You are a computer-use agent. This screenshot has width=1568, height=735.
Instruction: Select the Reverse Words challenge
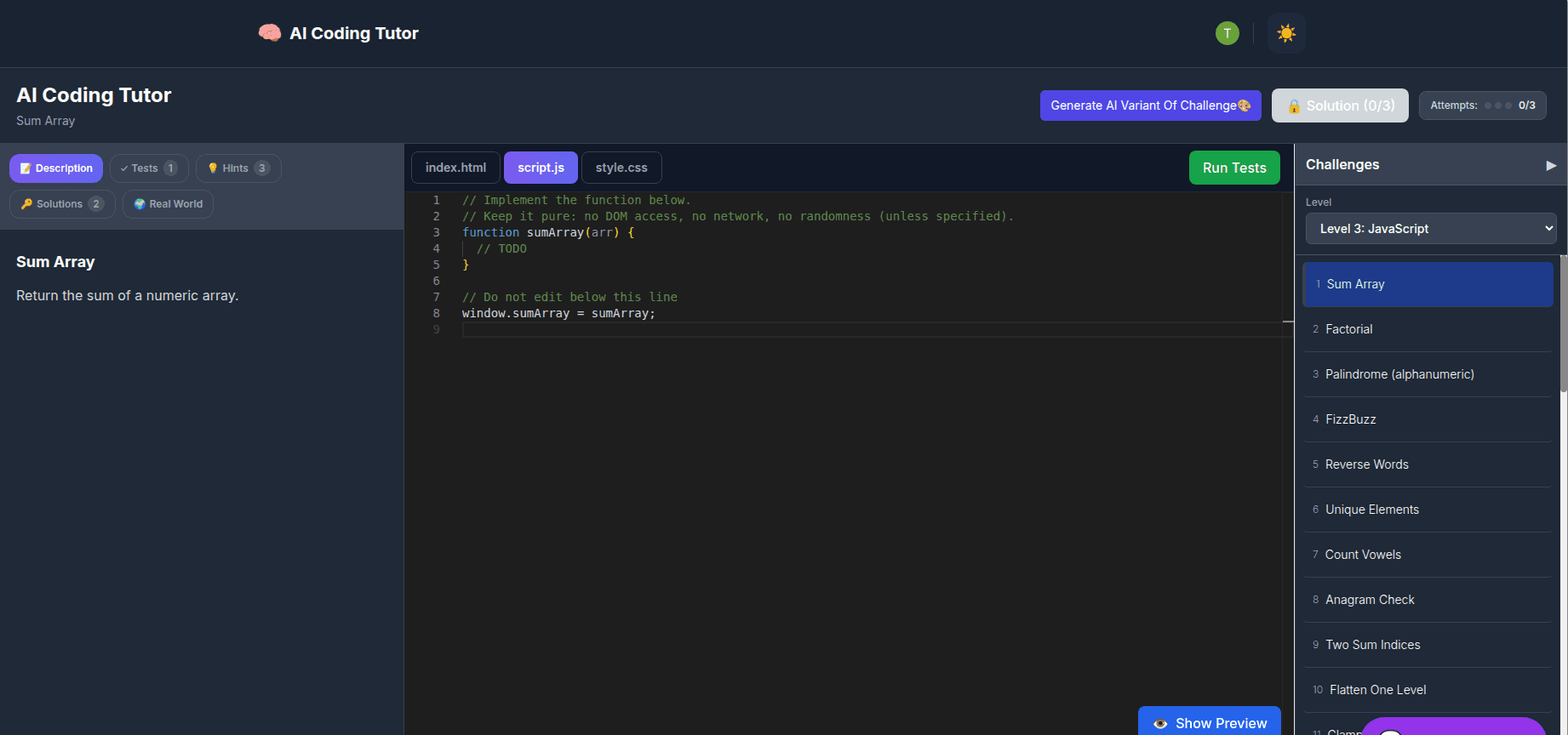click(x=1428, y=464)
